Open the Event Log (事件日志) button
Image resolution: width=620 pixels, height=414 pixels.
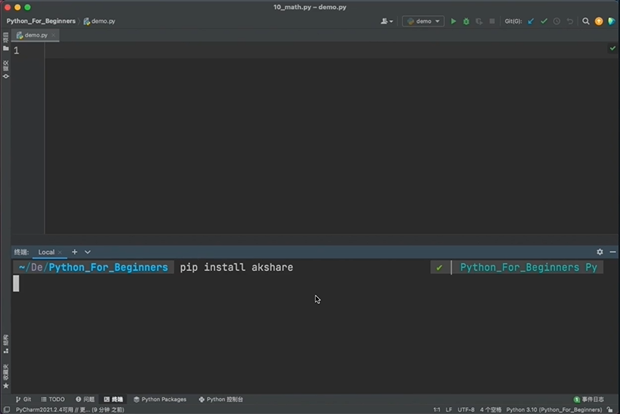click(x=589, y=399)
